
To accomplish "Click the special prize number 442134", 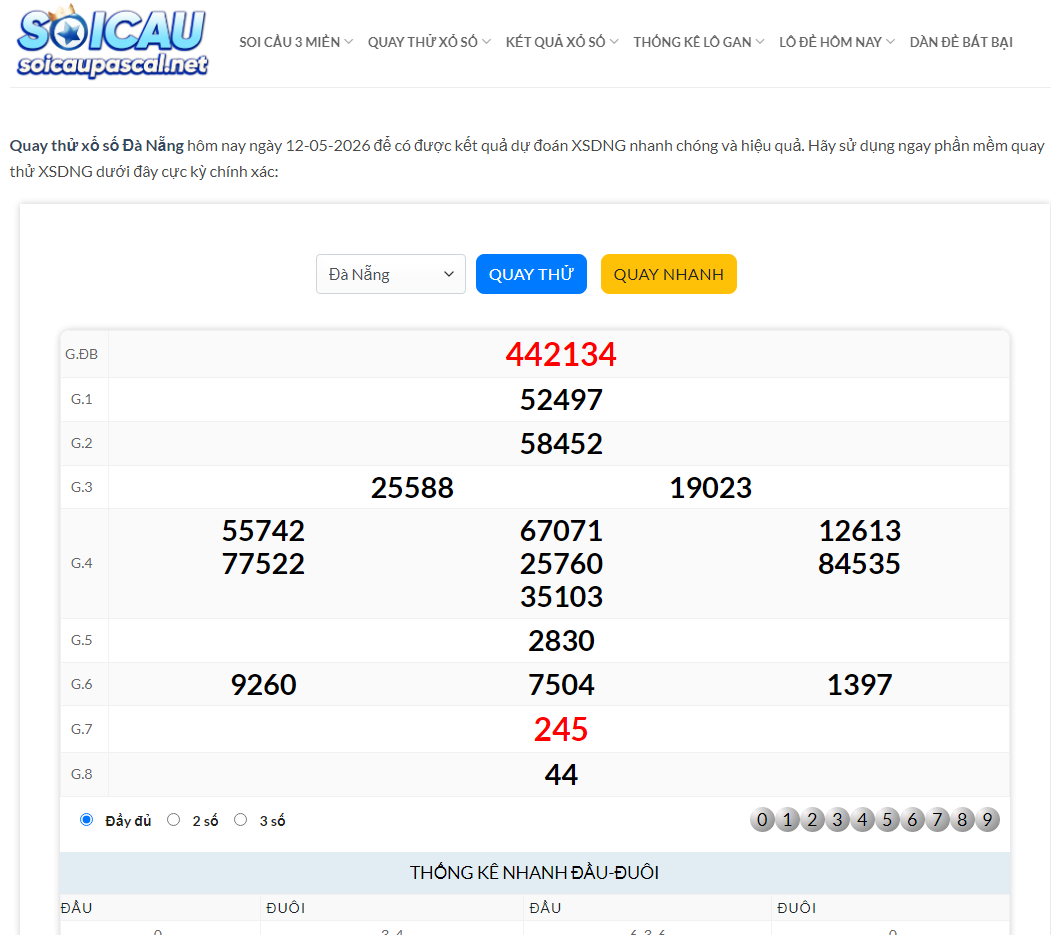I will (561, 354).
